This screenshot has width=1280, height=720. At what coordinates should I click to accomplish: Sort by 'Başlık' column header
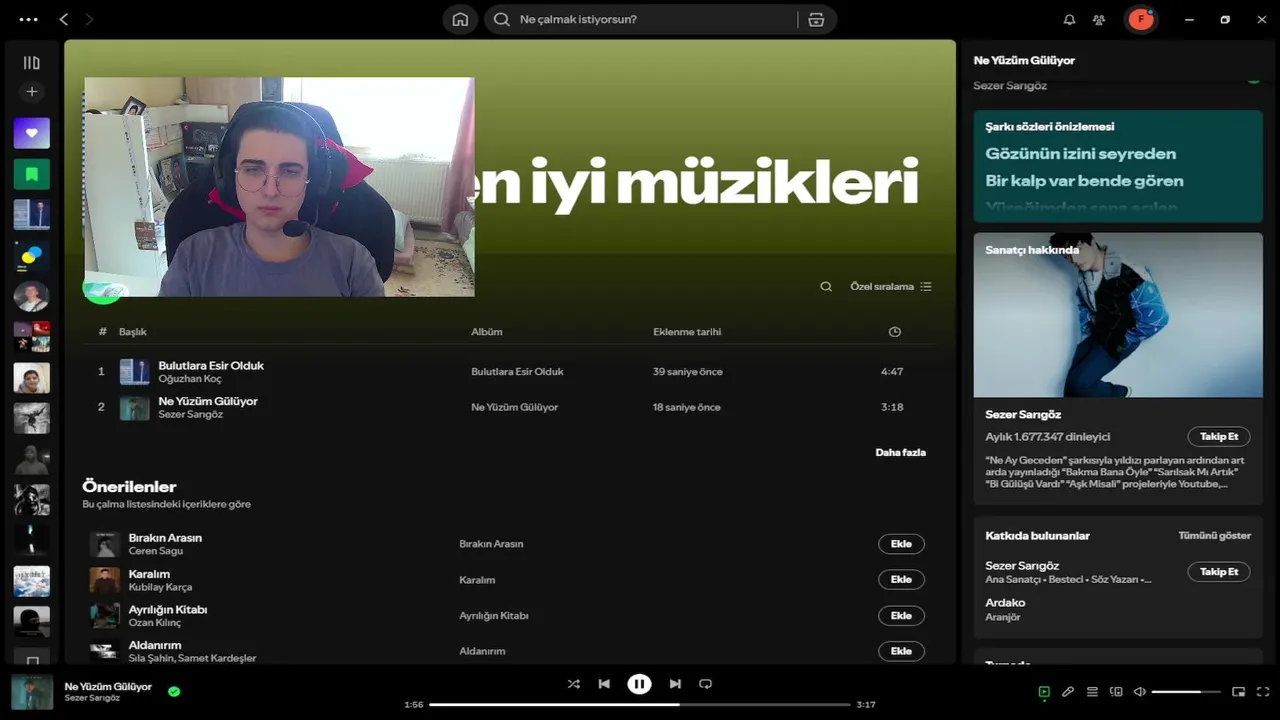[133, 332]
